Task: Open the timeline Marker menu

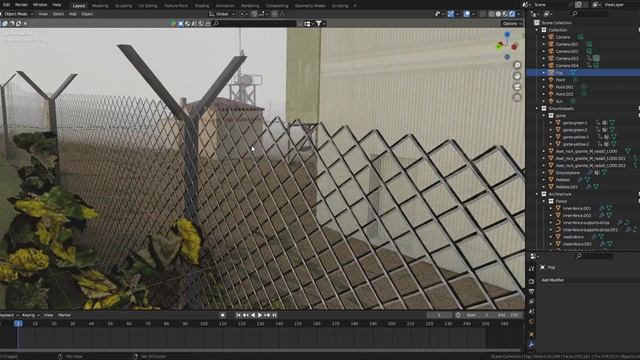Action: [64, 315]
